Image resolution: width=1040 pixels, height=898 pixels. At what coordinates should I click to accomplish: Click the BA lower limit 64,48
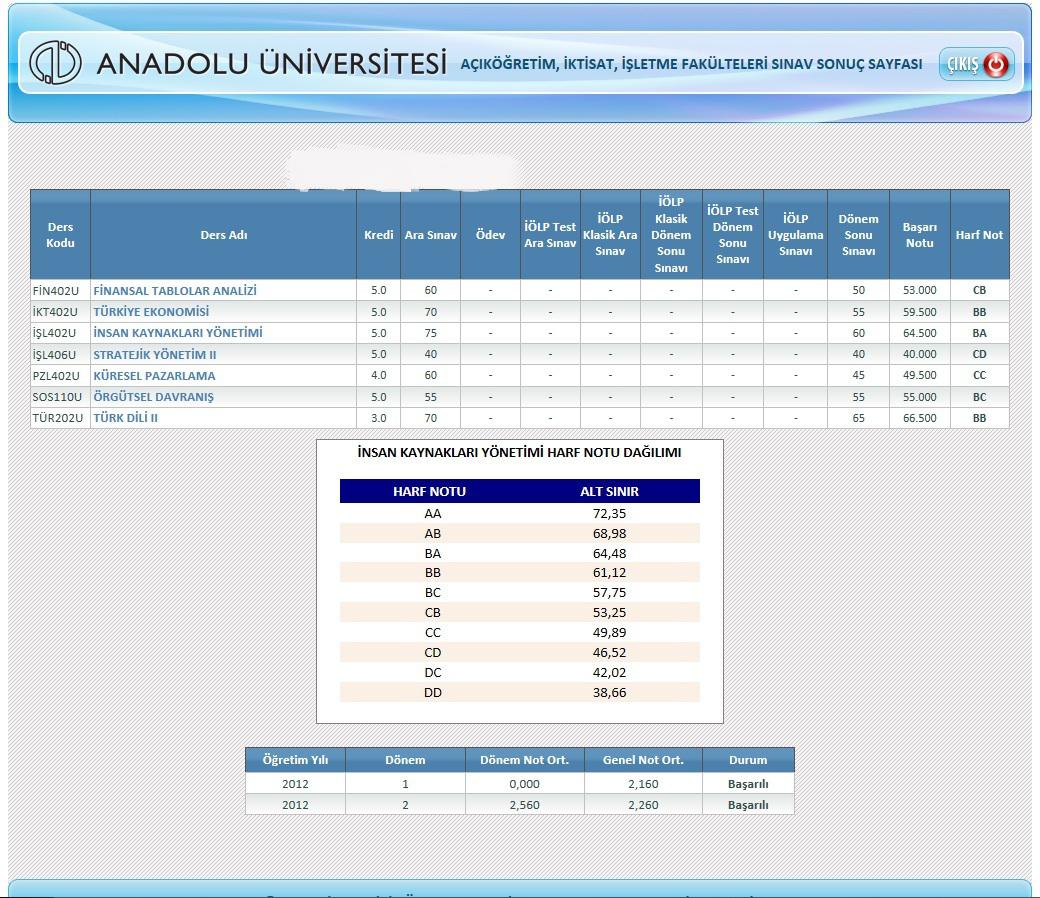[610, 553]
